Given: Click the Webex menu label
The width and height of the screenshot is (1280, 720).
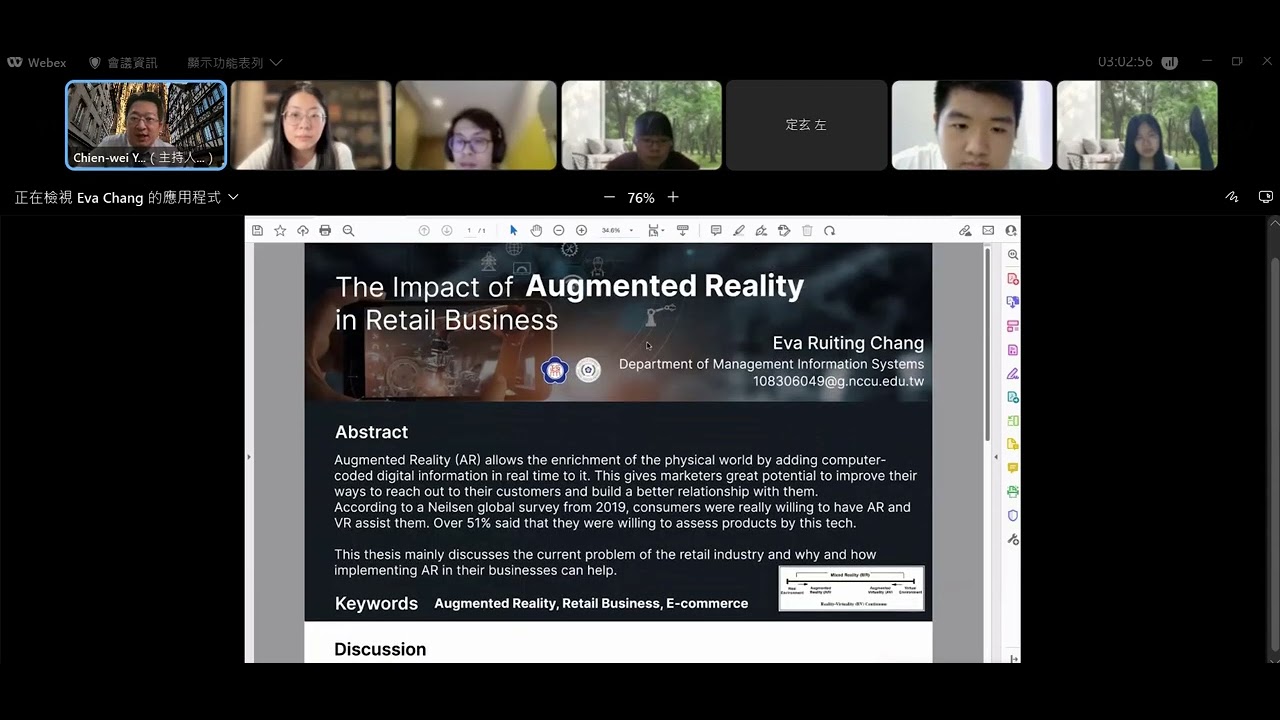Looking at the screenshot, I should pos(37,62).
